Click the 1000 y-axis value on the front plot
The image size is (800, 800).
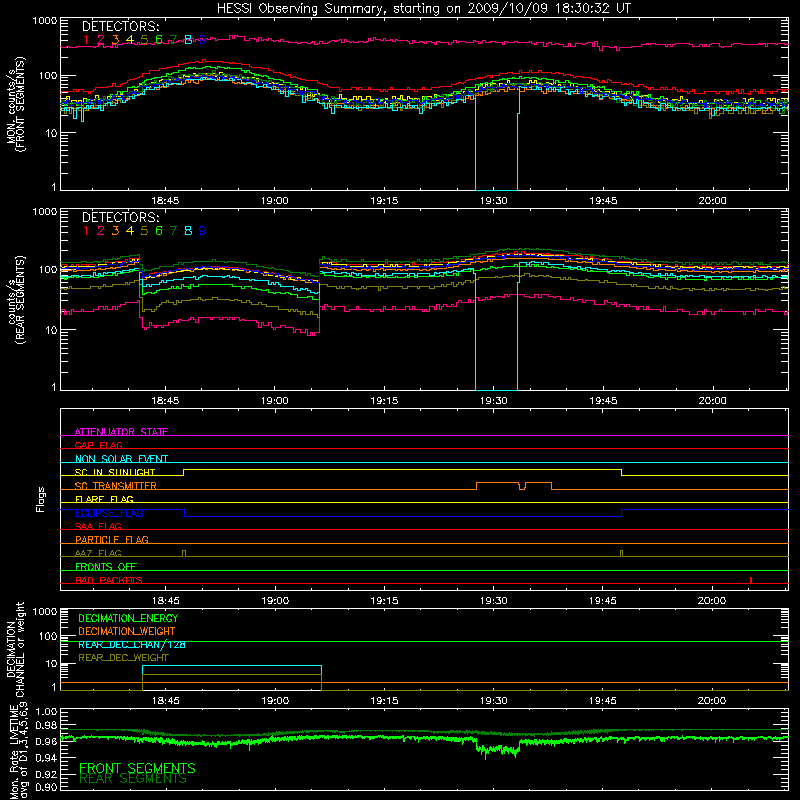(x=45, y=21)
